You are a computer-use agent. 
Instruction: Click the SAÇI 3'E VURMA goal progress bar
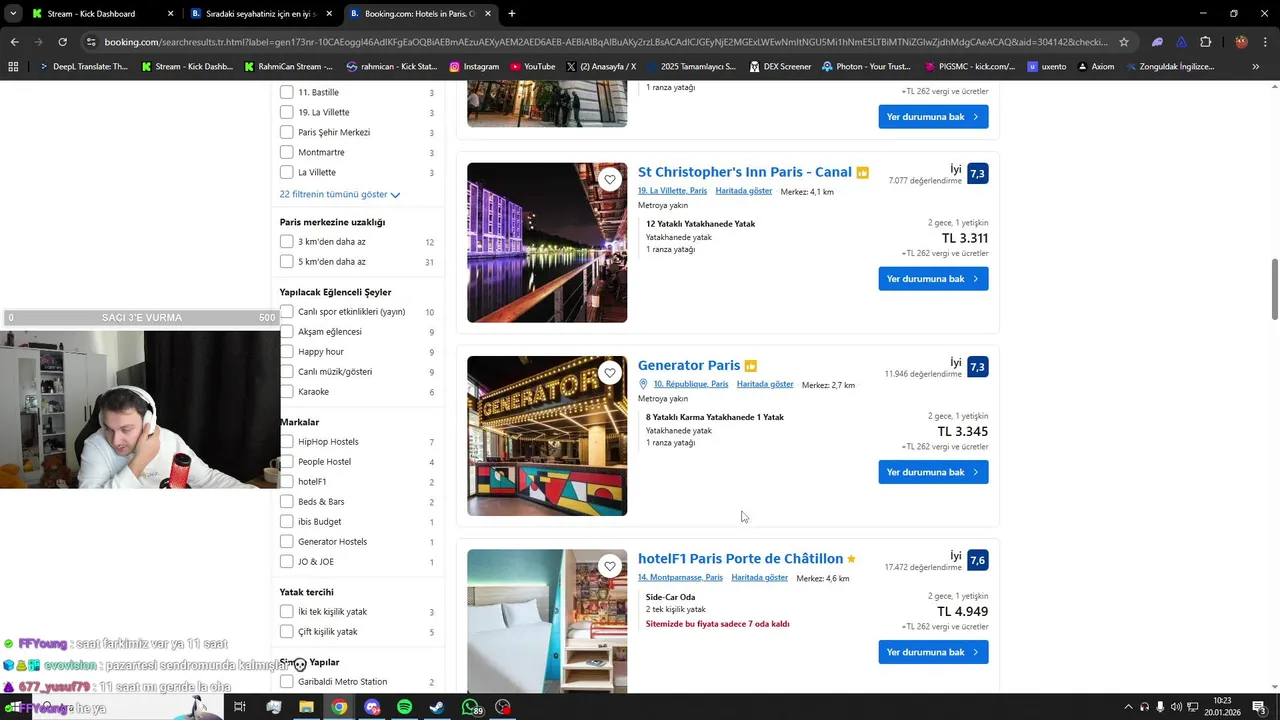coord(141,318)
